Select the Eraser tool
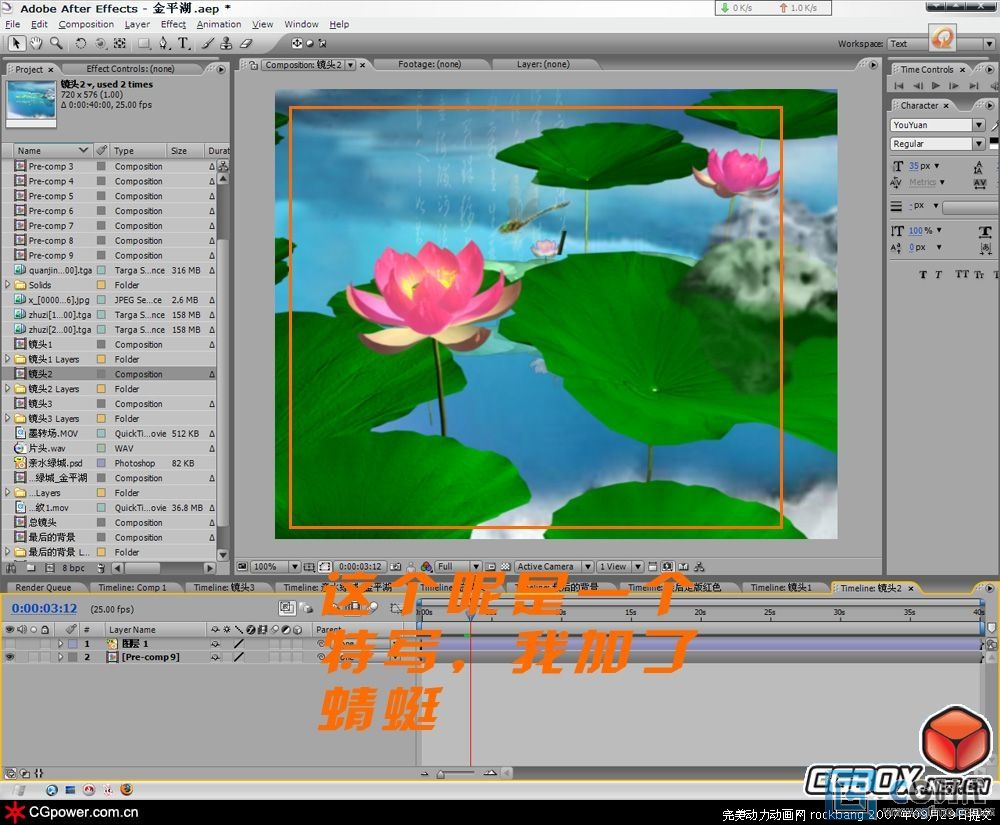1000x825 pixels. point(246,43)
